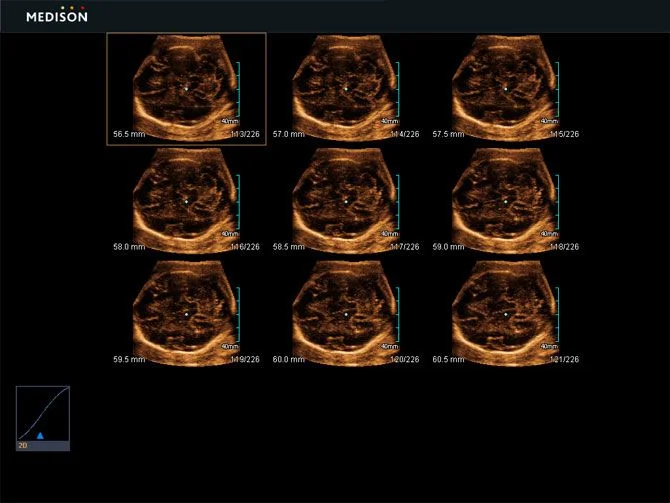Click the 40mm label on slice 119/226

229,346
